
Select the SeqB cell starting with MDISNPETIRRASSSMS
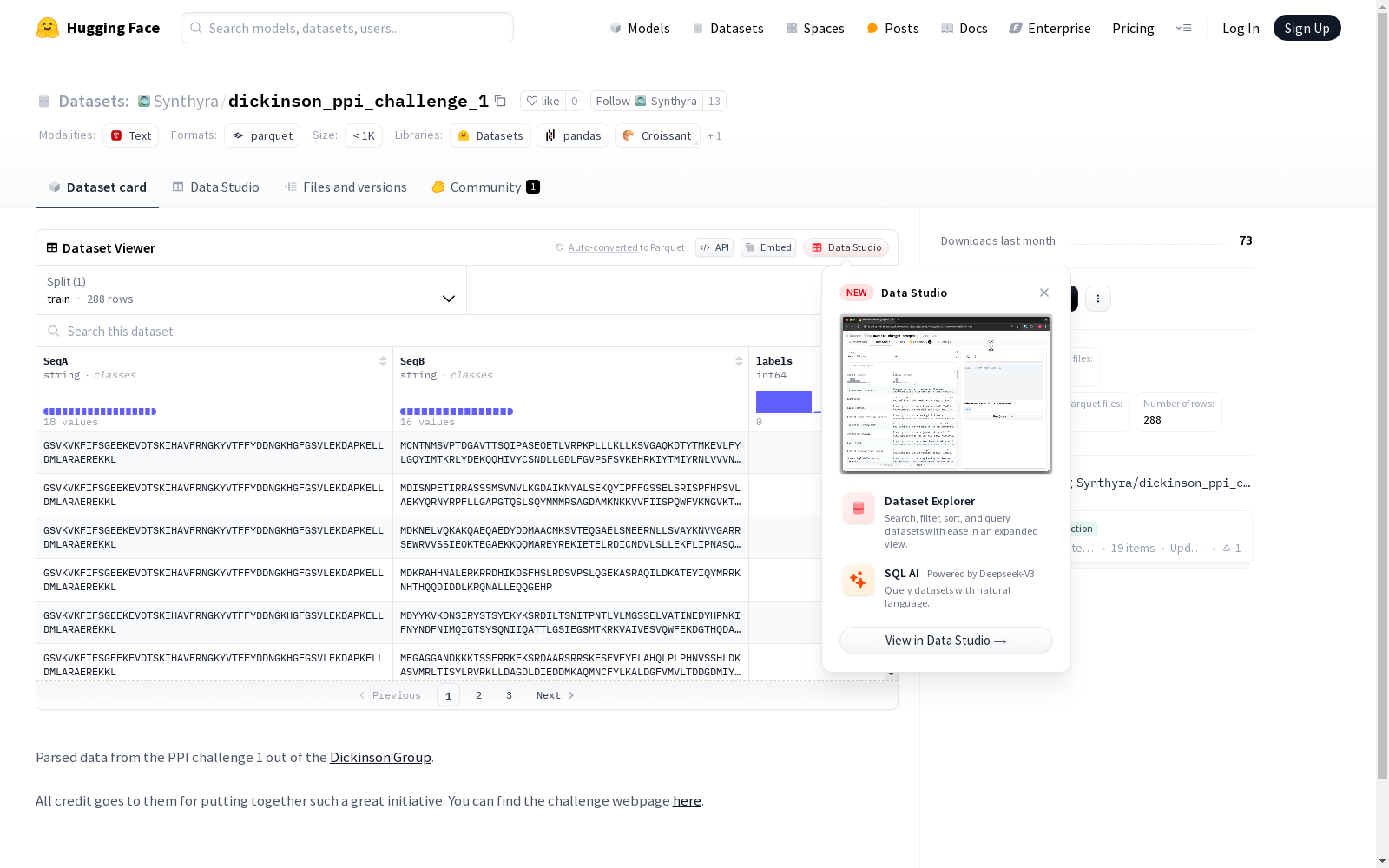pos(570,495)
